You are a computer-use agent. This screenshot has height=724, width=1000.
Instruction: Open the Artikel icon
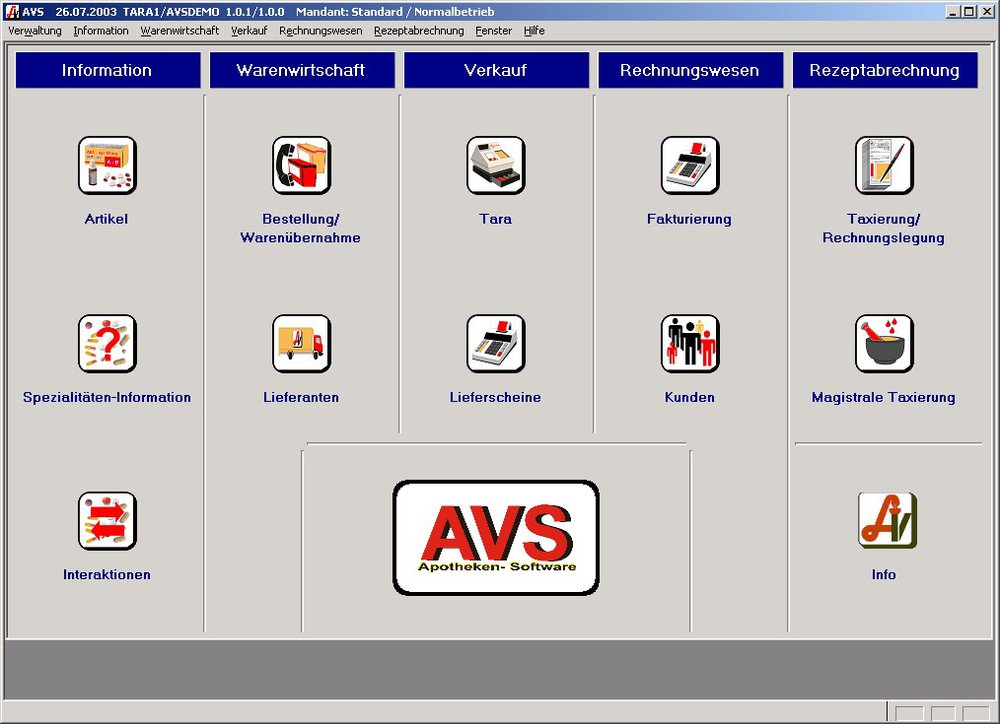(107, 165)
